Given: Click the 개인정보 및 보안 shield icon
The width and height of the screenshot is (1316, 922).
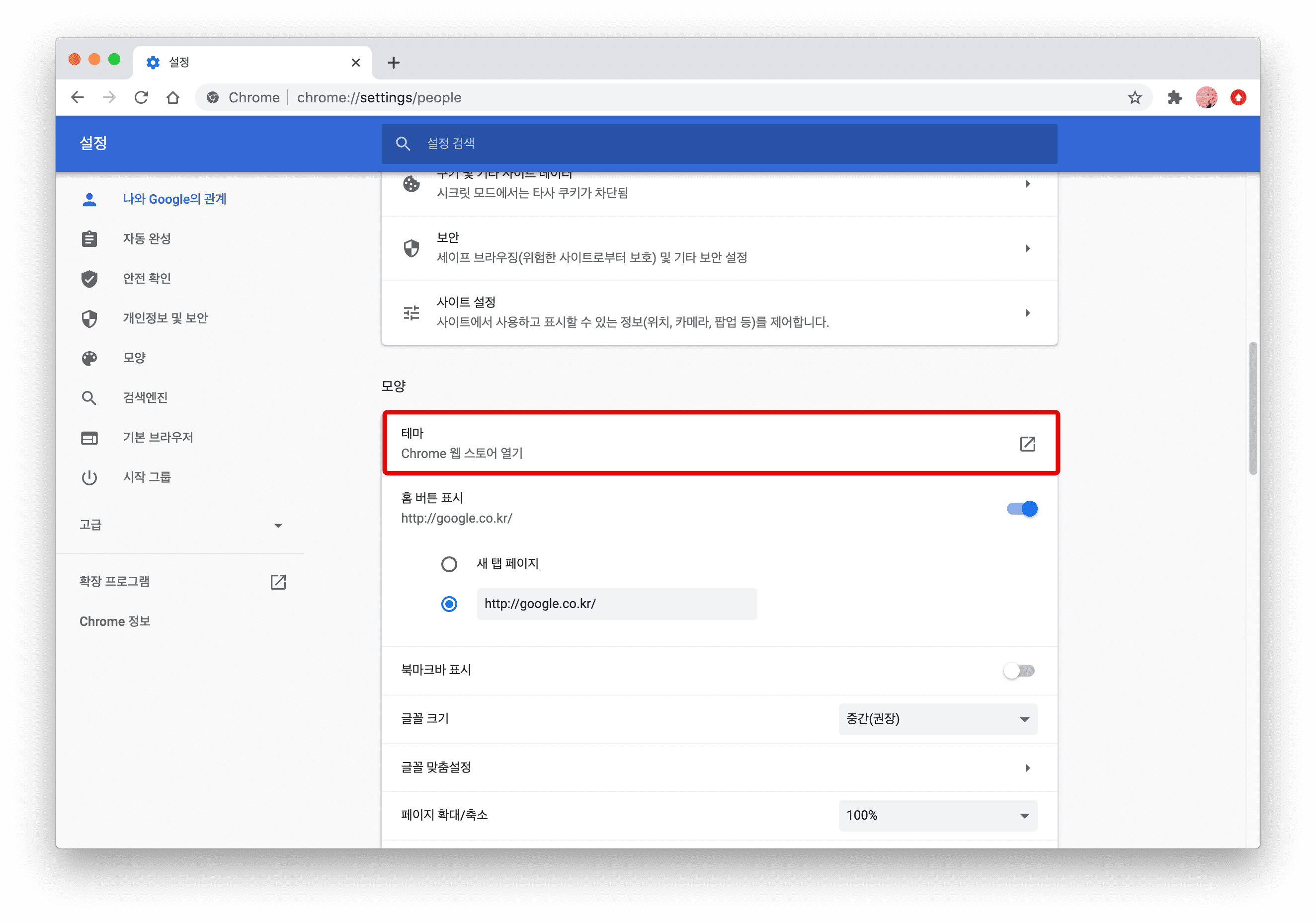Looking at the screenshot, I should tap(89, 318).
